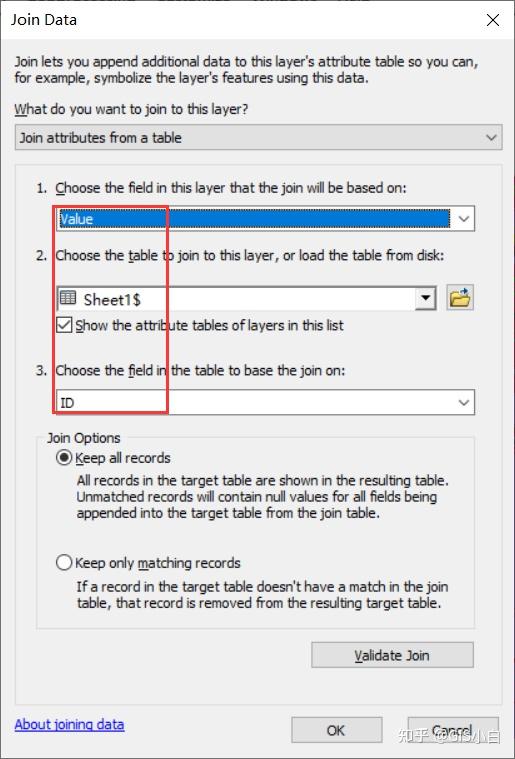Open the Value field dropdown arrow
The width and height of the screenshot is (515, 759).
463,219
